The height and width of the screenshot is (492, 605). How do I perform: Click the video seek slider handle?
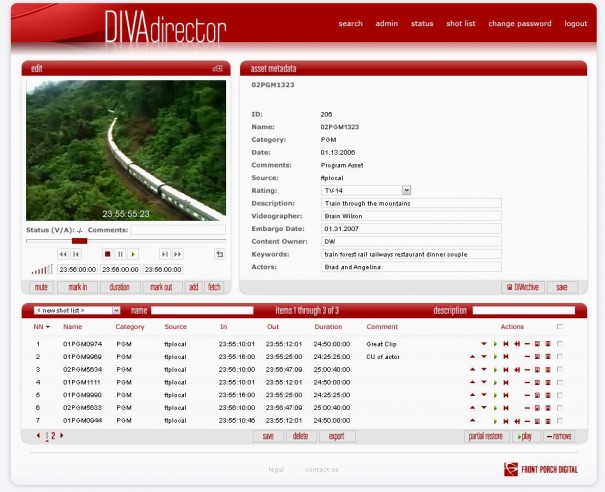79,241
